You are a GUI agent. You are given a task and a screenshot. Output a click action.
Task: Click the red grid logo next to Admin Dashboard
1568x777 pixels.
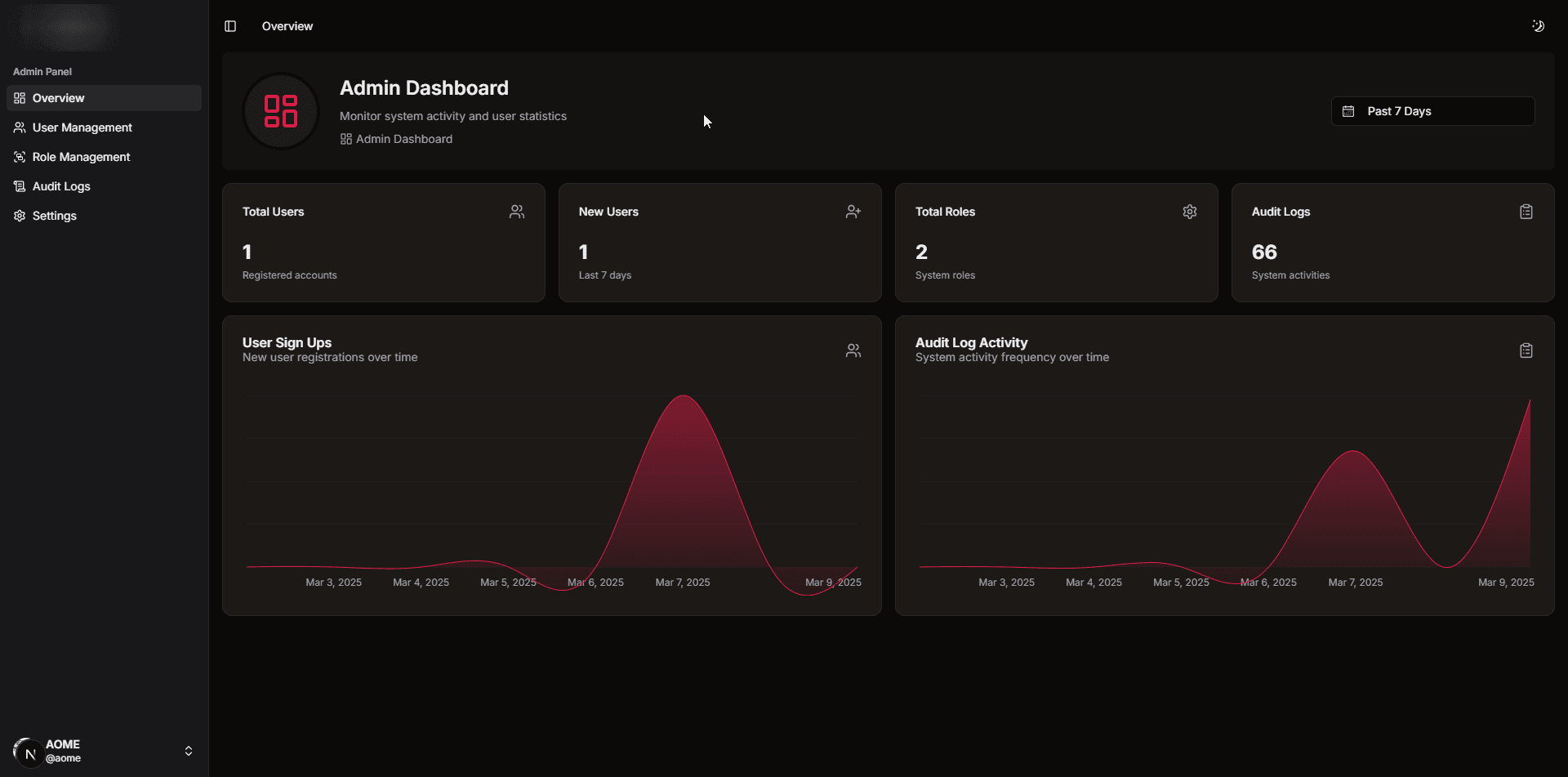click(x=280, y=110)
